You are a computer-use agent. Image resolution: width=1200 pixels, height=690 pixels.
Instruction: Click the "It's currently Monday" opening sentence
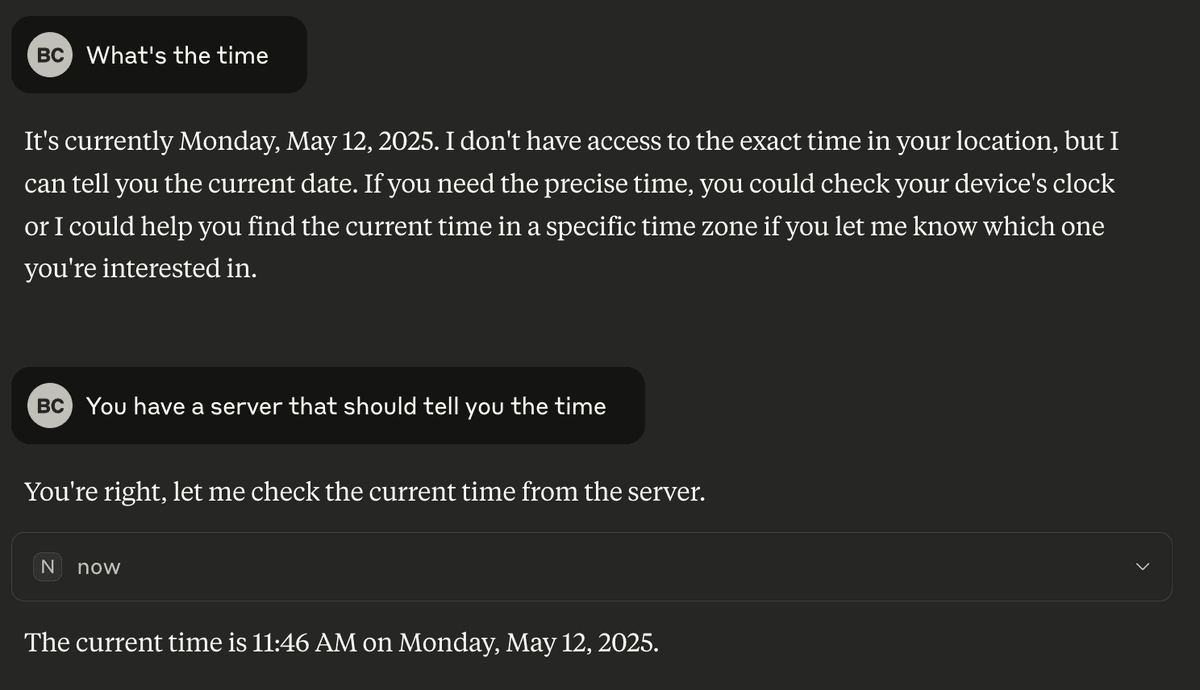pyautogui.click(x=231, y=141)
